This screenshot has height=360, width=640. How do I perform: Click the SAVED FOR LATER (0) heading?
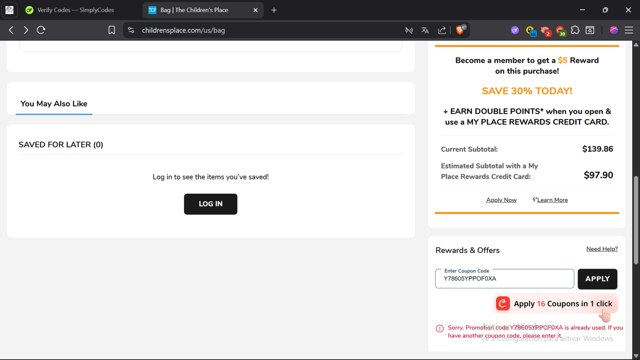pyautogui.click(x=61, y=145)
